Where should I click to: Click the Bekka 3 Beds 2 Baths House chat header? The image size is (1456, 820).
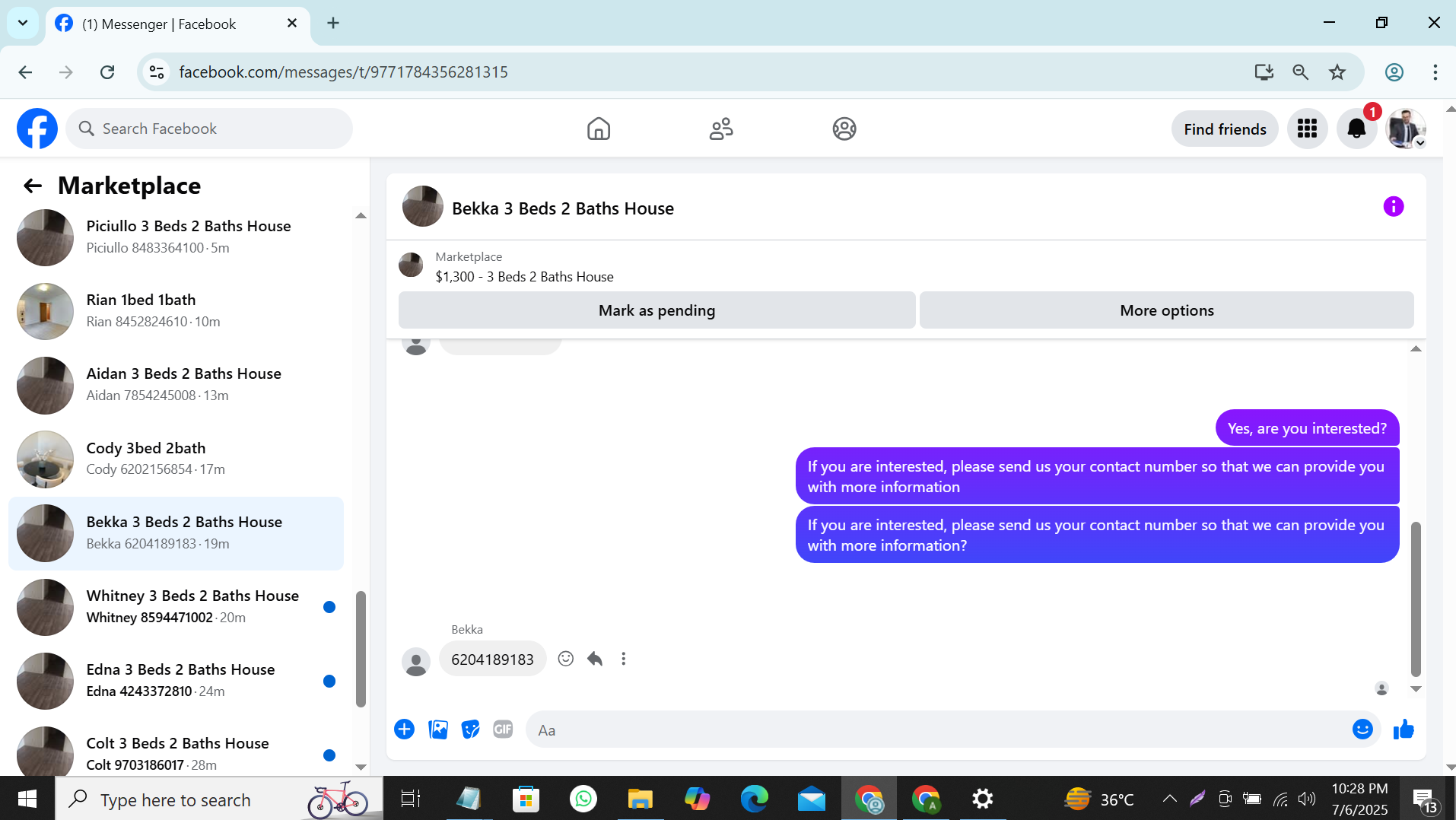pos(563,208)
